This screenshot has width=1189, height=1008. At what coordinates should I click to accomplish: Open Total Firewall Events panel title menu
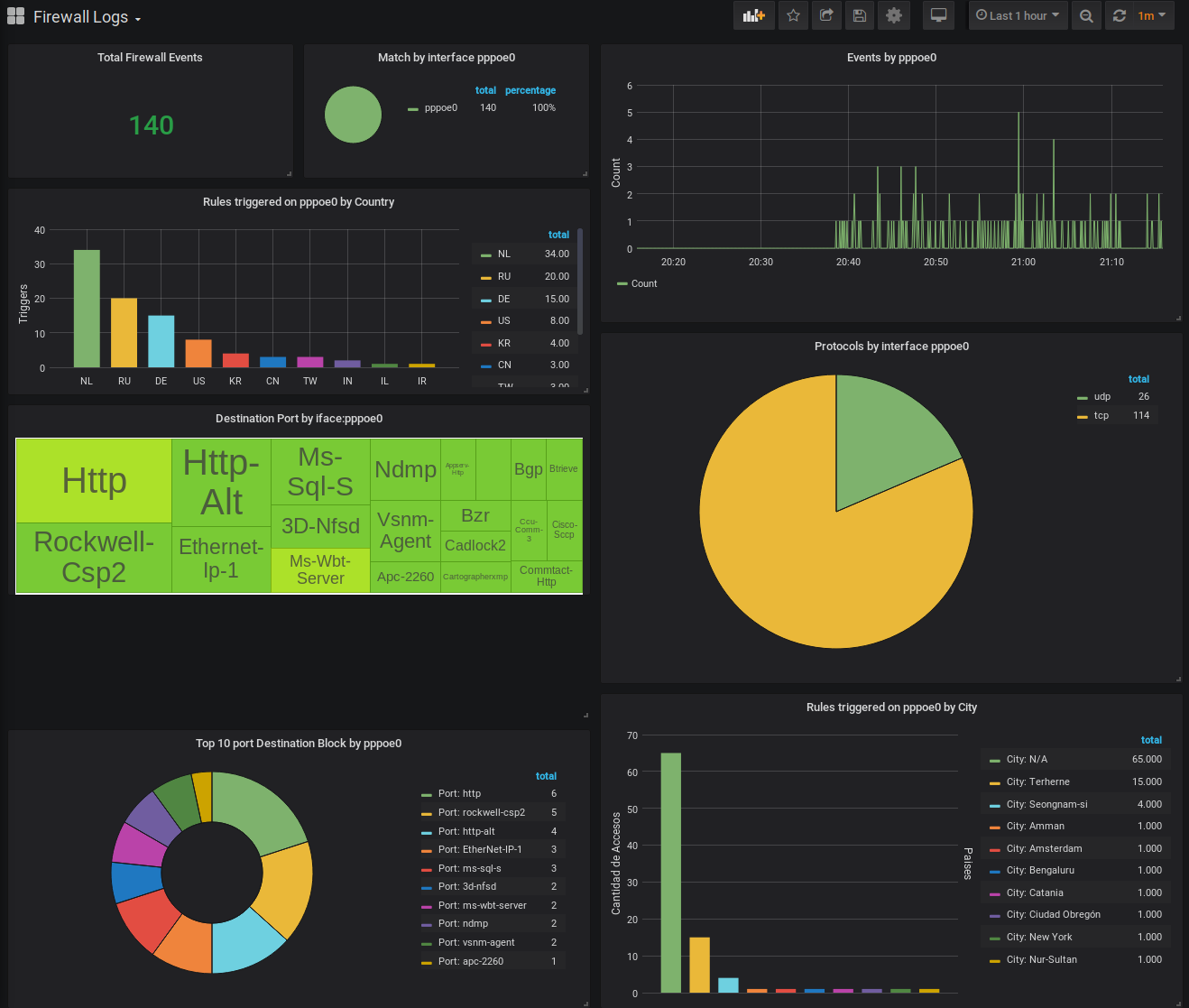click(x=150, y=58)
